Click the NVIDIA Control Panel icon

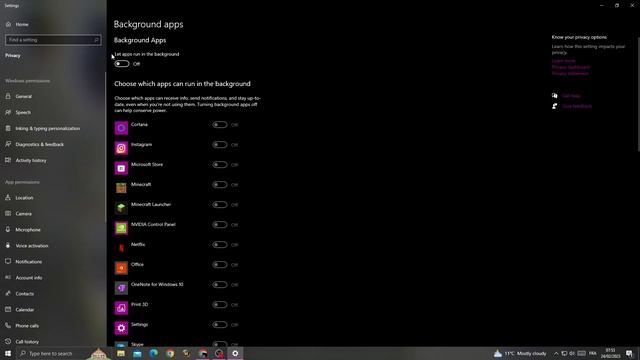[121, 228]
